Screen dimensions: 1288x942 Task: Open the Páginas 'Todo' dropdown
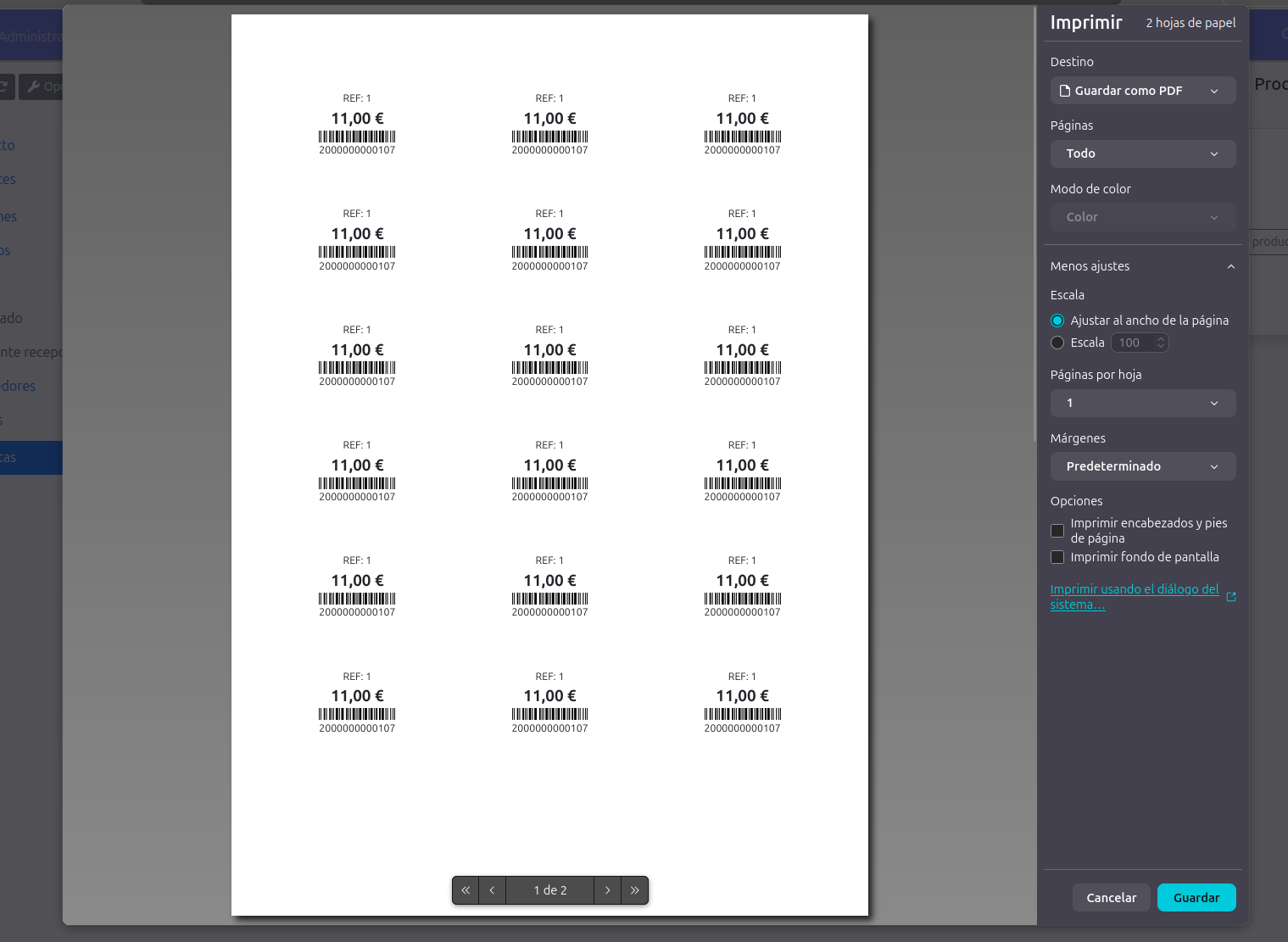(x=1142, y=153)
